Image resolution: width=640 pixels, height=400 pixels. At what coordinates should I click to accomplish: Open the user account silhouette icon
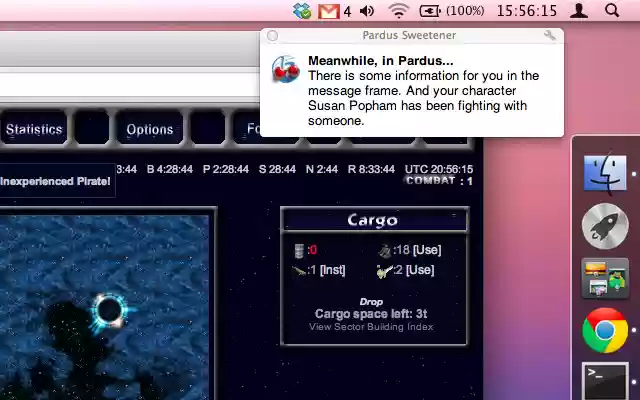click(x=579, y=11)
